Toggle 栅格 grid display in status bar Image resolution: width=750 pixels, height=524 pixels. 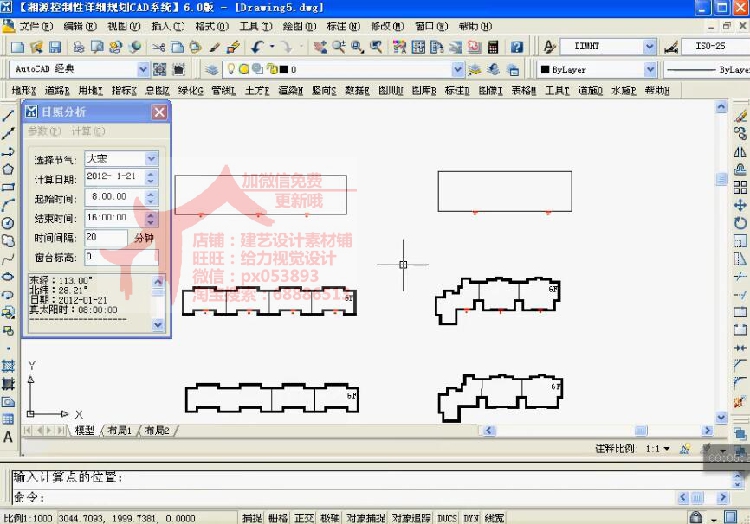[278, 518]
